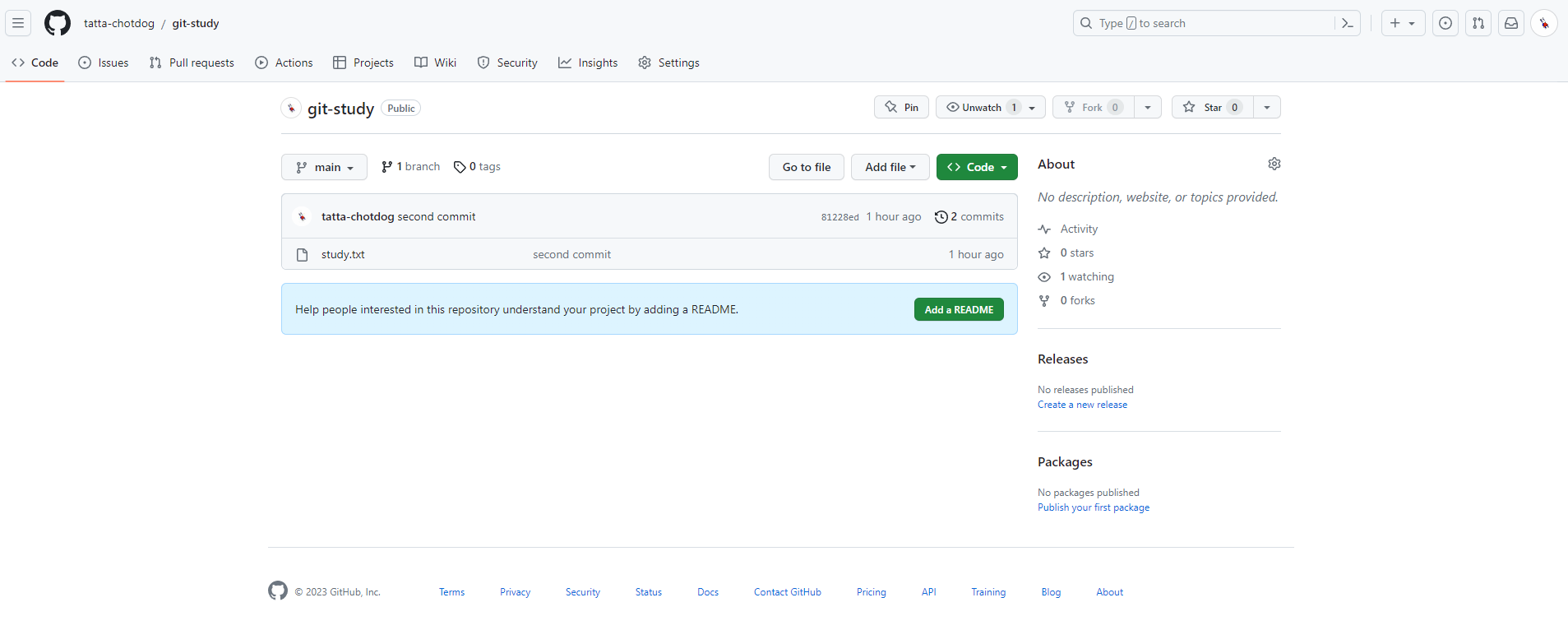Open the 0 tags link
Viewport: 1568px width, 630px height.
[x=477, y=167]
